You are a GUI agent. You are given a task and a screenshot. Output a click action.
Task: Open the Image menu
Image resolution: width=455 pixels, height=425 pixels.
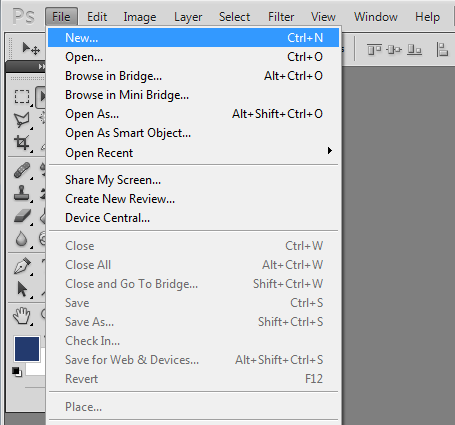pyautogui.click(x=140, y=17)
